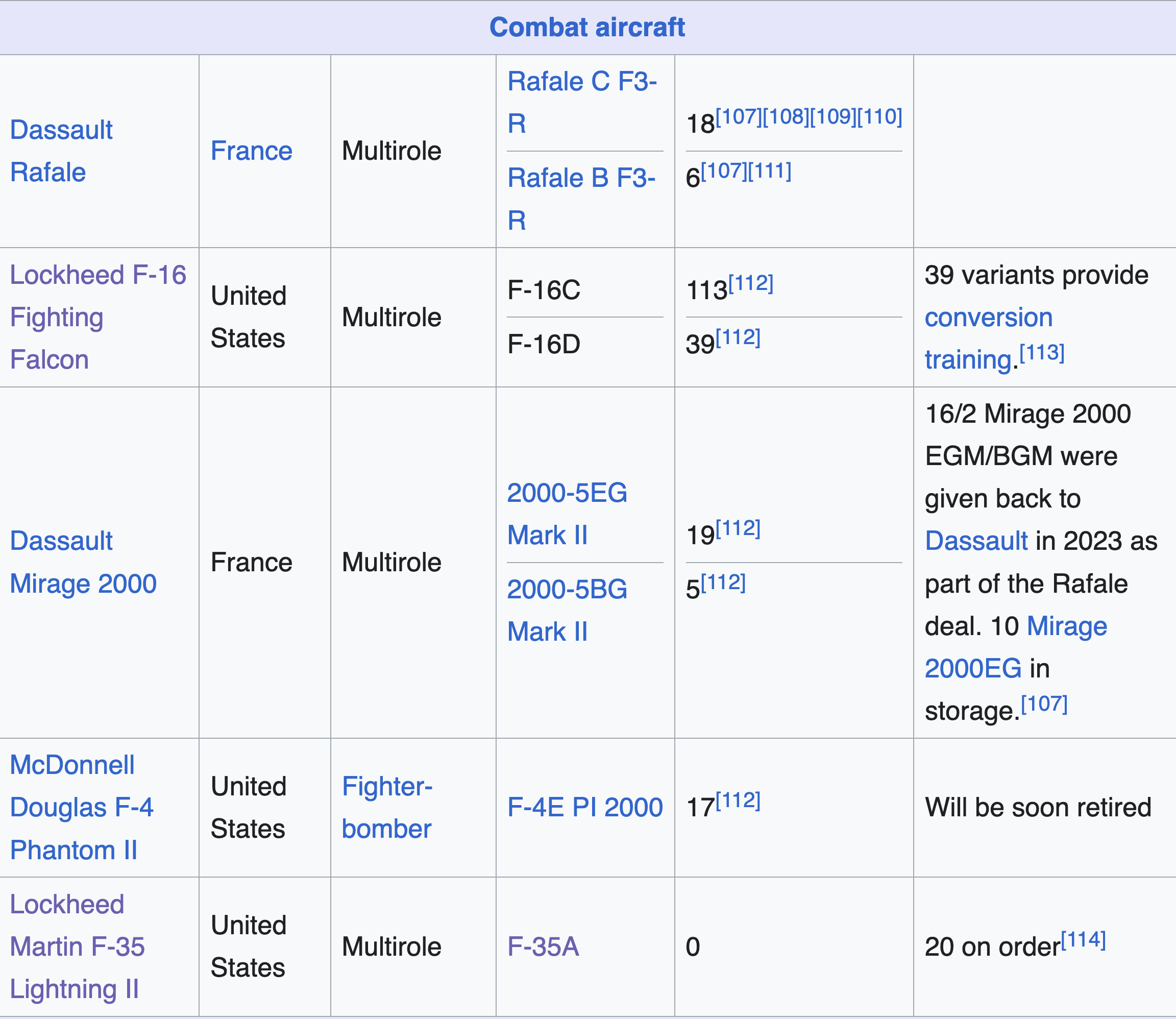Click 'Multirole' in the Mirage 2000 row
The height and width of the screenshot is (1019, 1176).
[391, 563]
